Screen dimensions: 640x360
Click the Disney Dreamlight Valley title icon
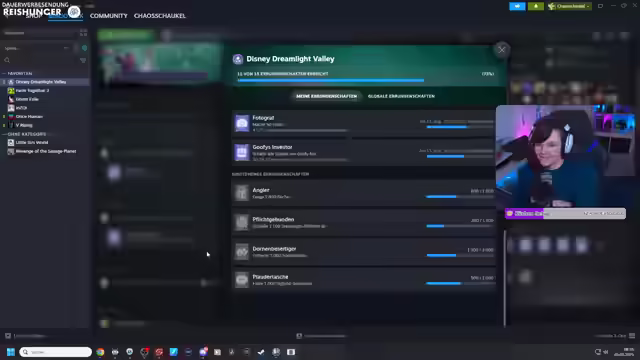pos(238,59)
